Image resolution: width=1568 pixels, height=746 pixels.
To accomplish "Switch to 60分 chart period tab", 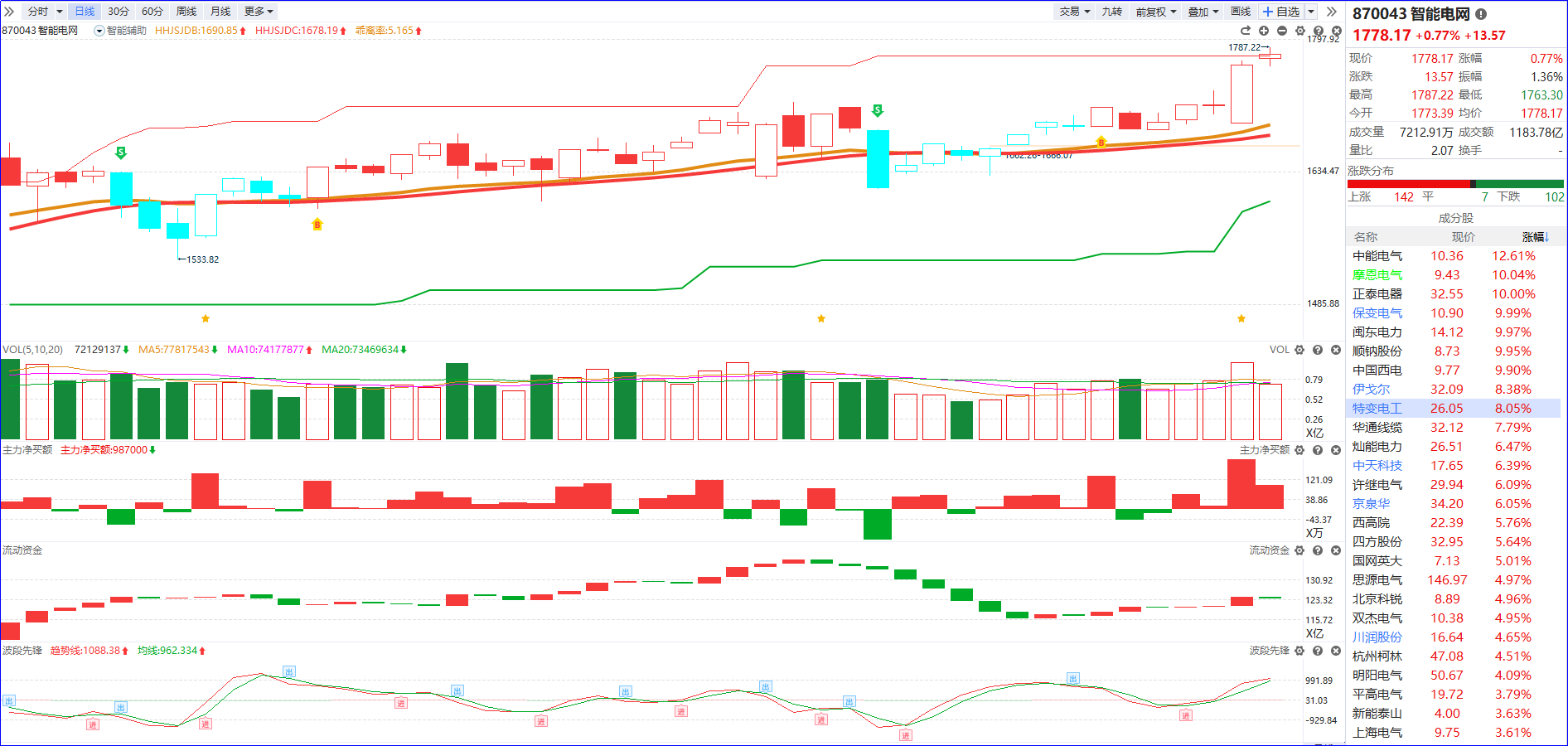I will 152,12.
